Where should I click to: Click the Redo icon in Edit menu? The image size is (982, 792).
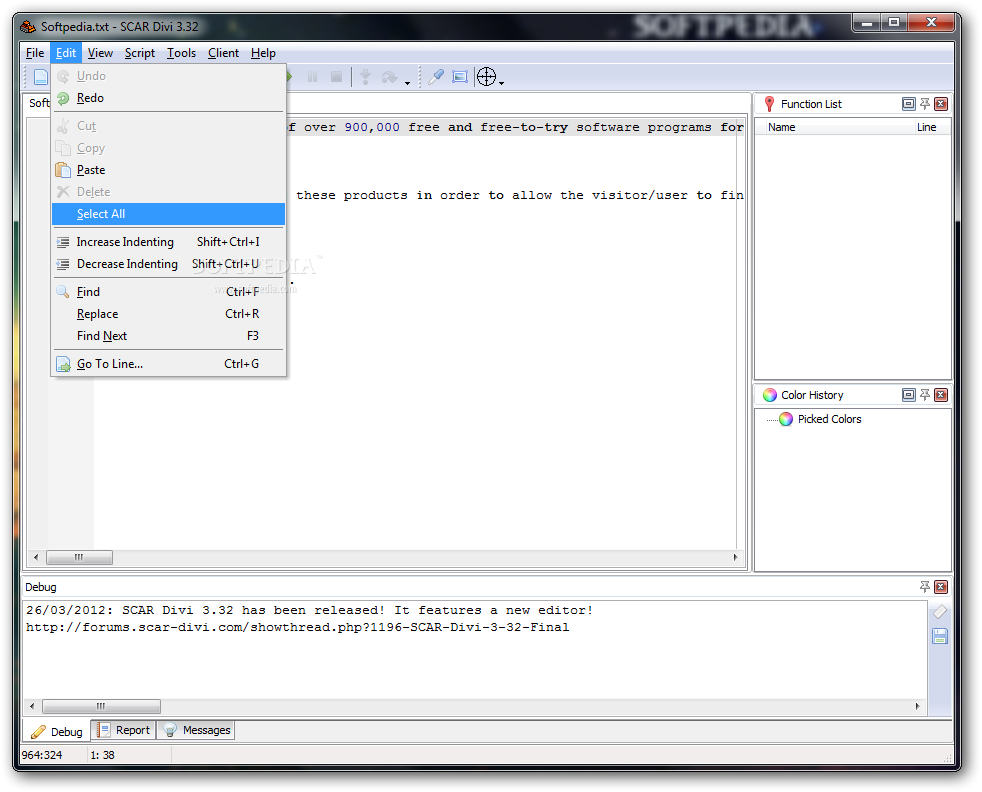coord(63,98)
